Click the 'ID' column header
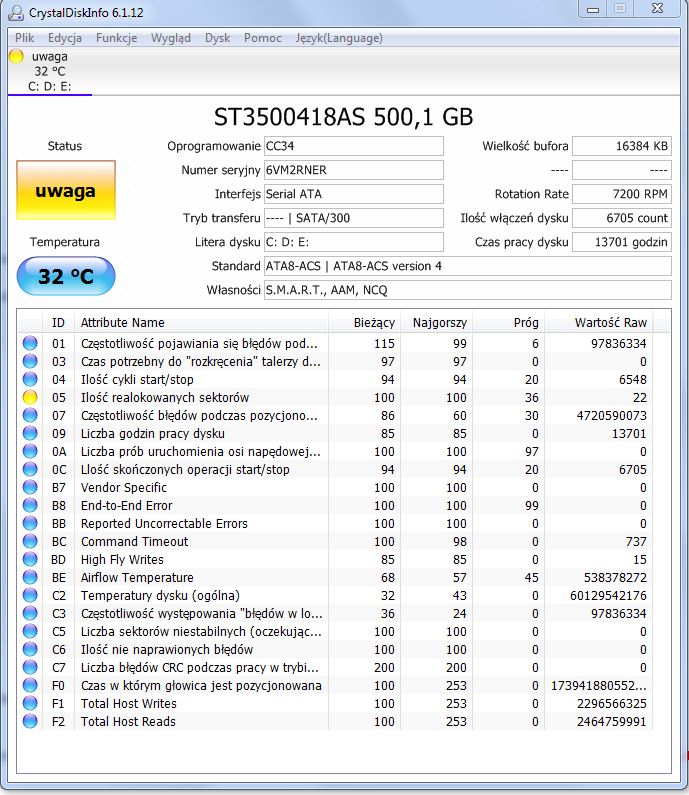This screenshot has height=795, width=689. click(x=58, y=322)
